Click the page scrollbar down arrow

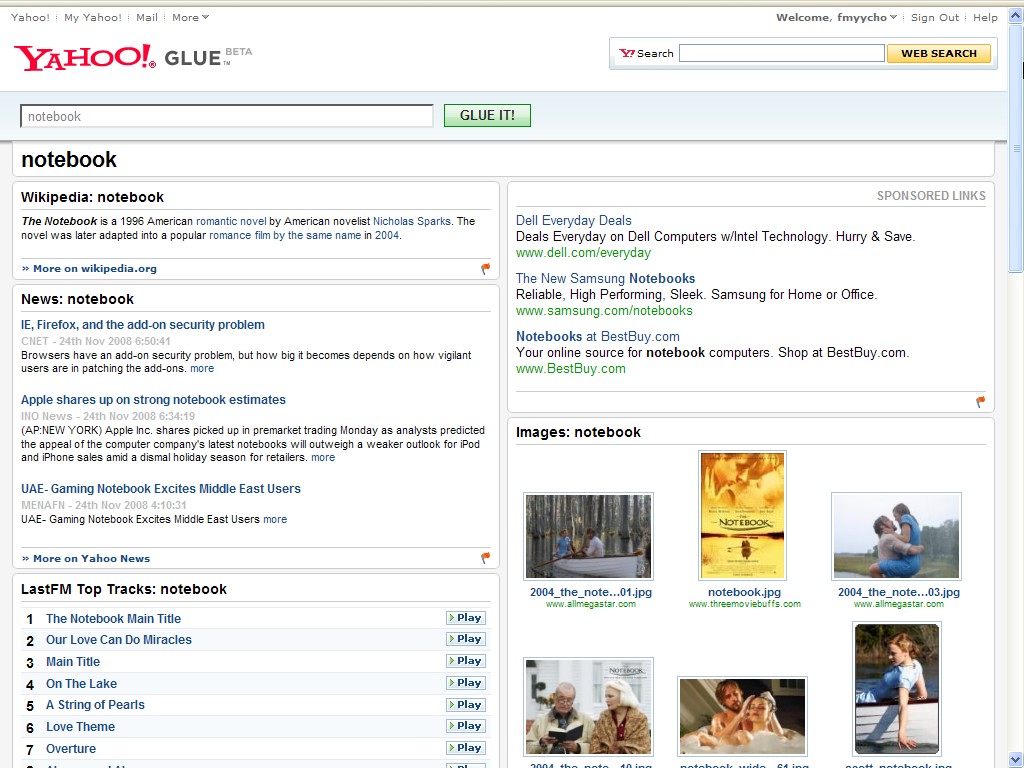pos(1016,760)
